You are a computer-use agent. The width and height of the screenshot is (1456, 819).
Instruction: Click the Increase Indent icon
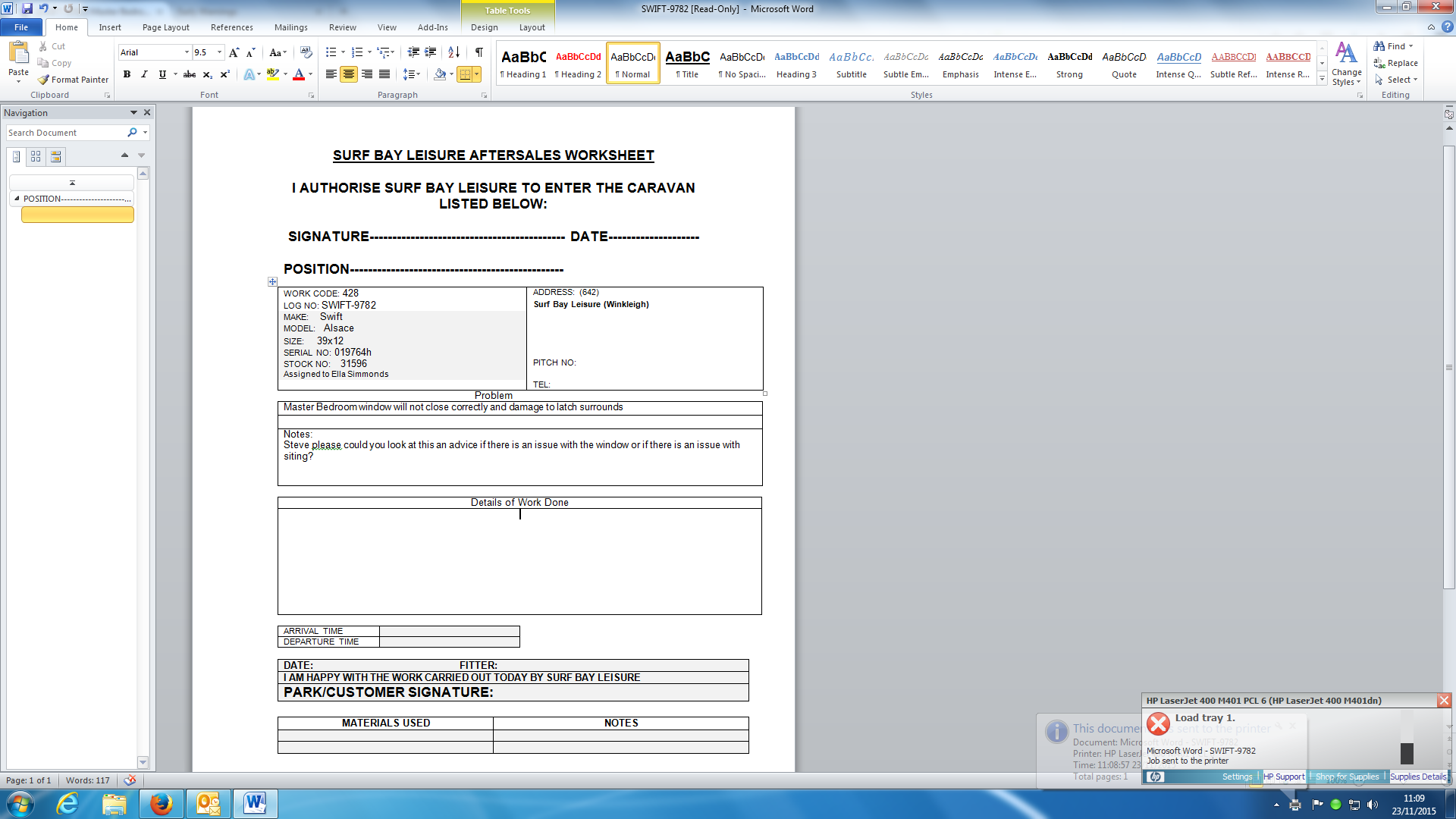[430, 52]
